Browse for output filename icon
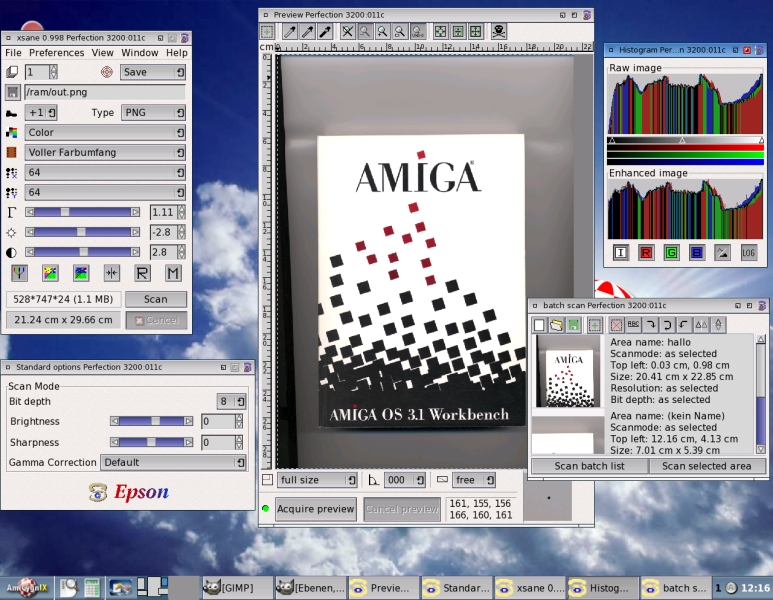This screenshot has height=600, width=773. (12, 92)
